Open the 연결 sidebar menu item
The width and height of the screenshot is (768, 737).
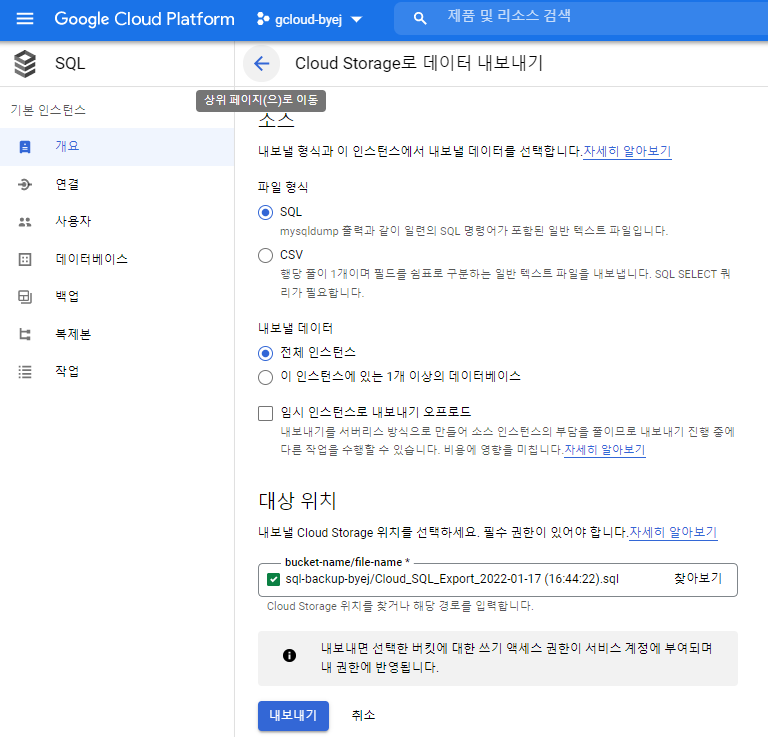click(x=117, y=185)
